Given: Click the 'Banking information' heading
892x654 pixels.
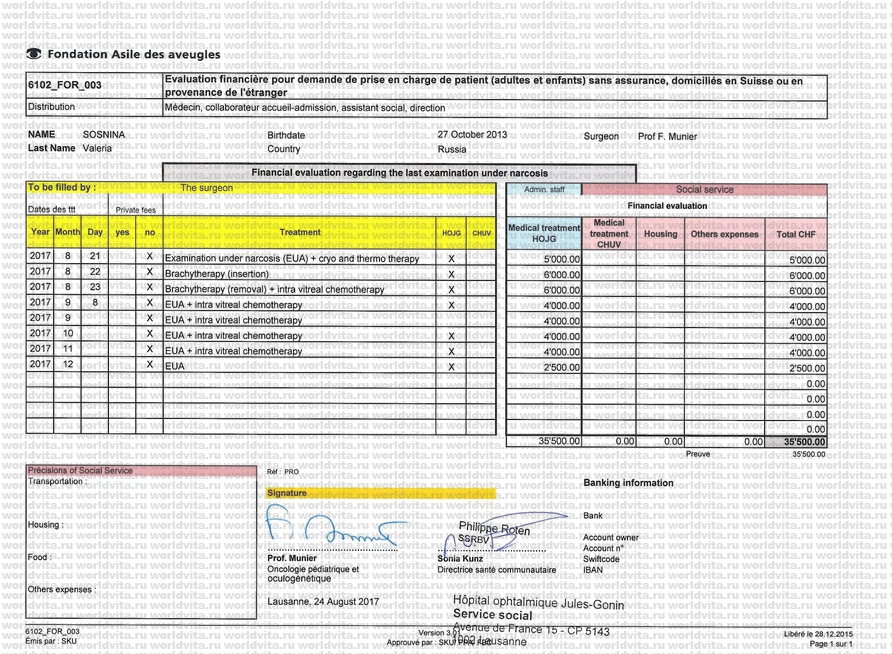Looking at the screenshot, I should pyautogui.click(x=628, y=483).
